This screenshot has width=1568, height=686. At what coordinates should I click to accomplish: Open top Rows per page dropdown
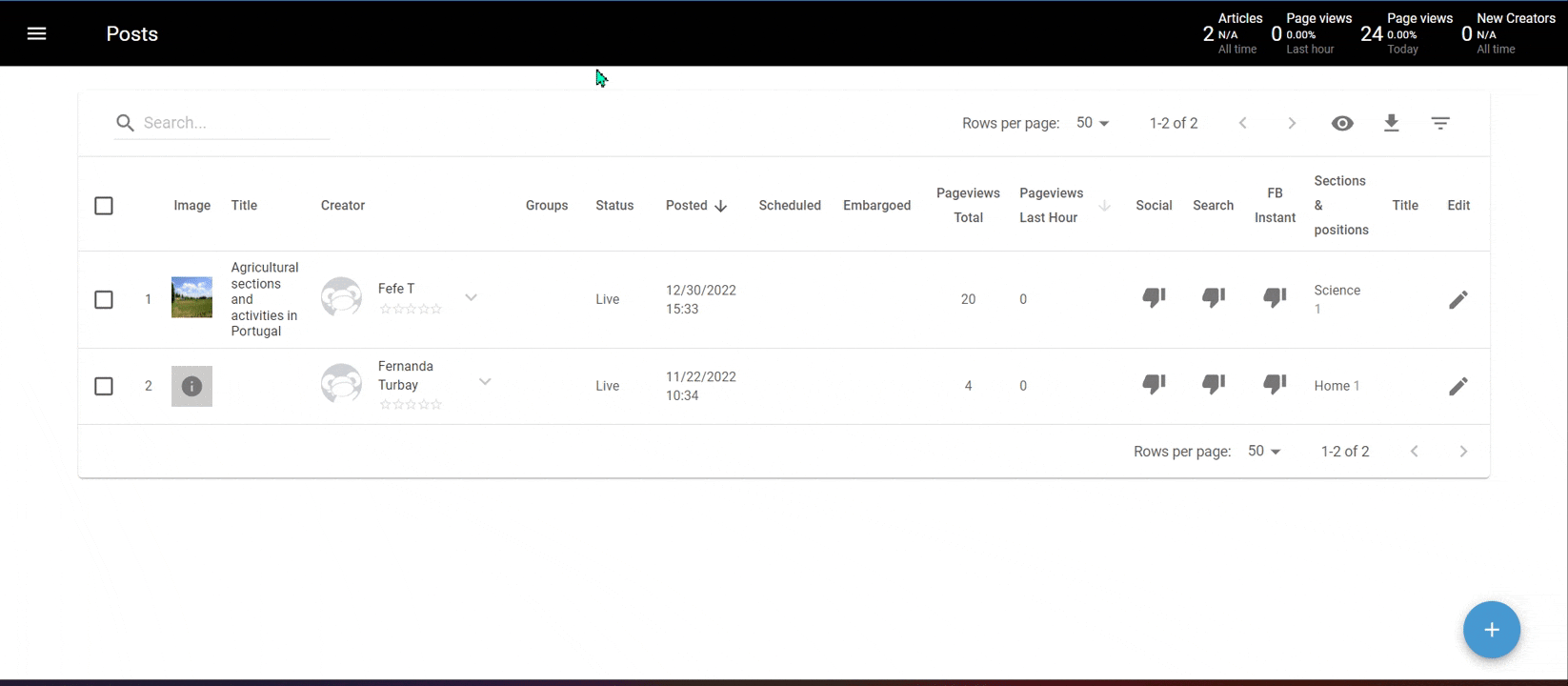(1093, 123)
